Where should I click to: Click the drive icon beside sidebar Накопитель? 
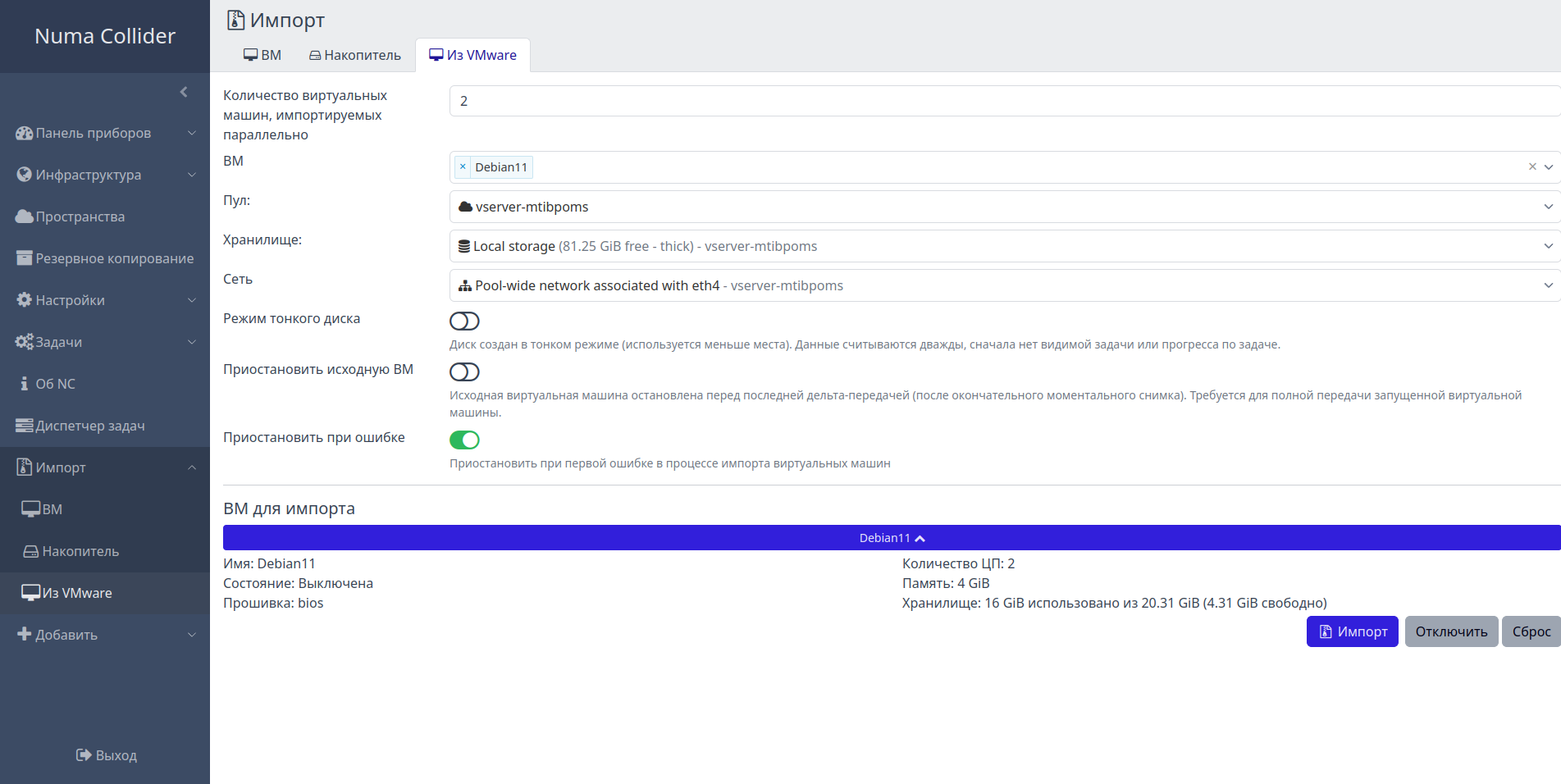(x=31, y=551)
